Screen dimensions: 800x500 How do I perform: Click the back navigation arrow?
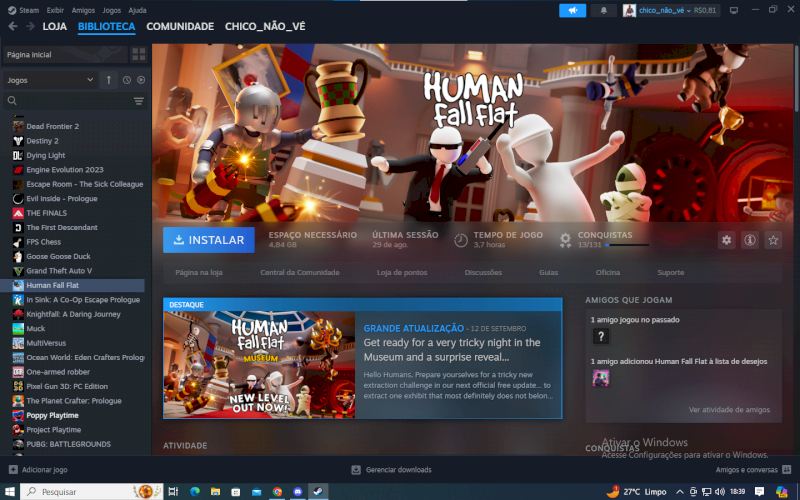[13, 26]
